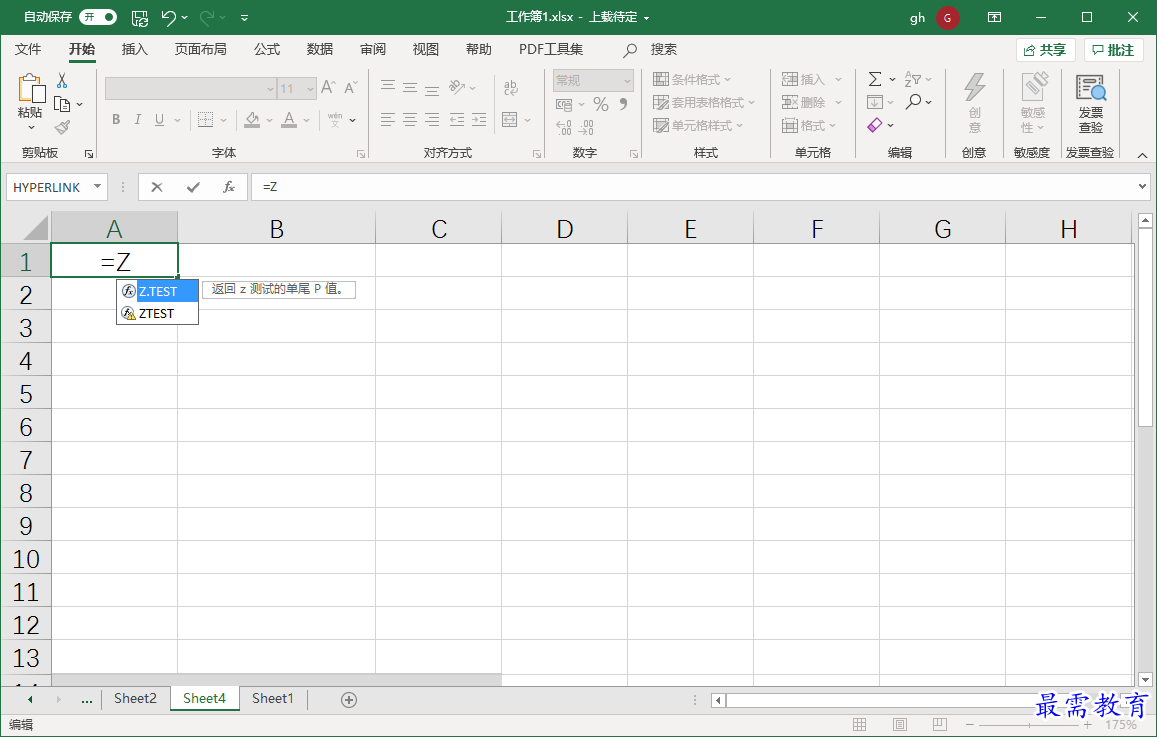Click the Share button

[x=1046, y=50]
